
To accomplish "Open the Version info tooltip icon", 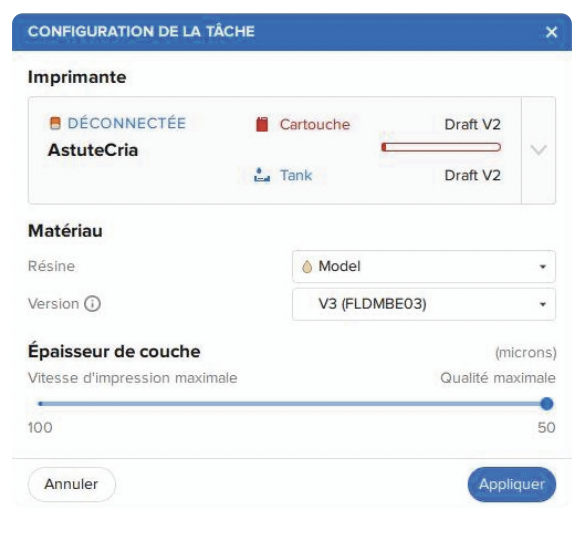I will pyautogui.click(x=92, y=304).
